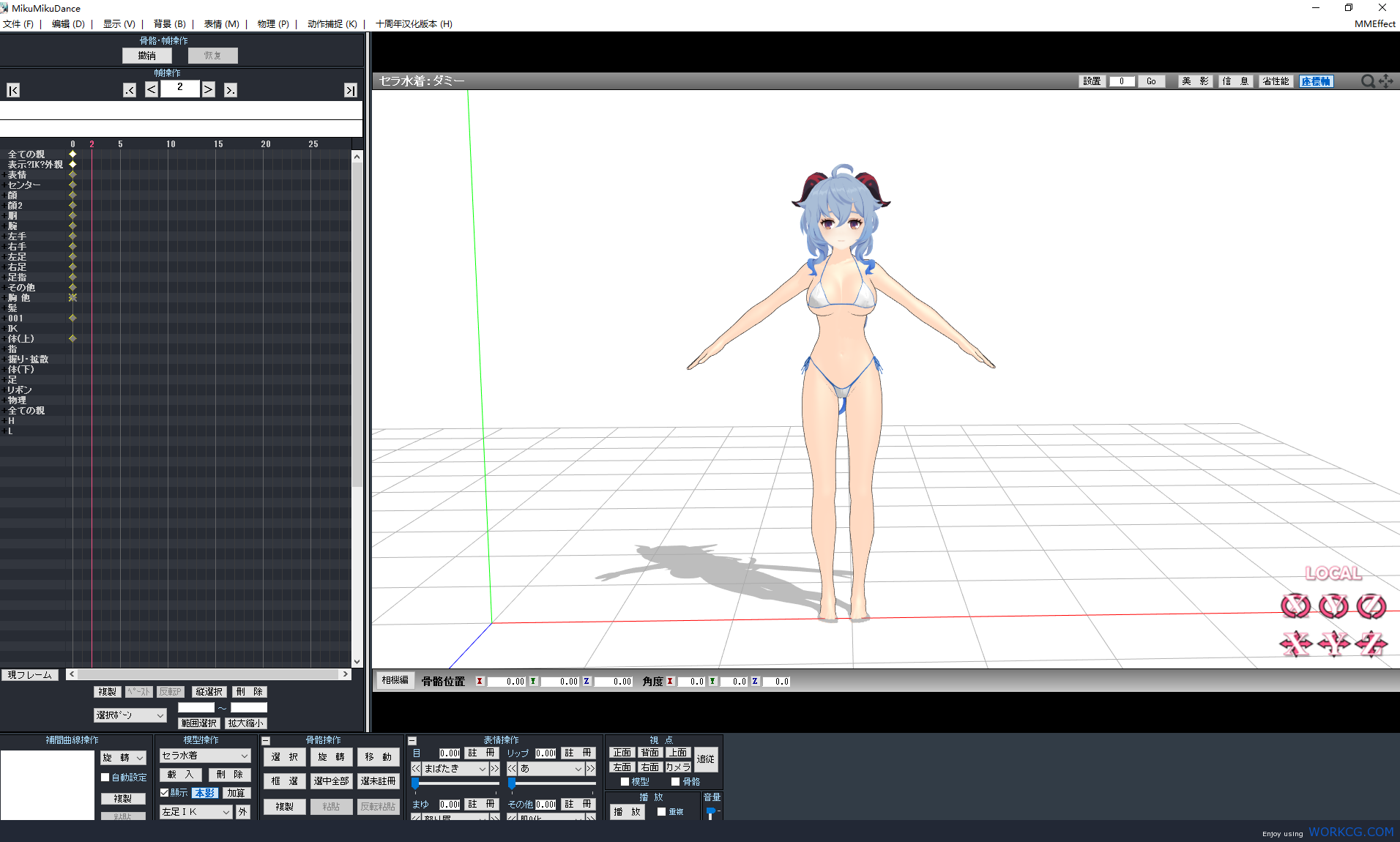Check the 模型 view checkbox
The image size is (1400, 842).
click(625, 782)
